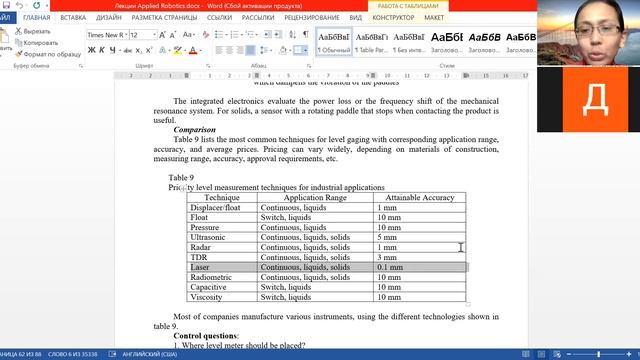Image resolution: width=640 pixels, height=360 pixels.
Task: Copy selection with Копировать
Action: pos(36,43)
